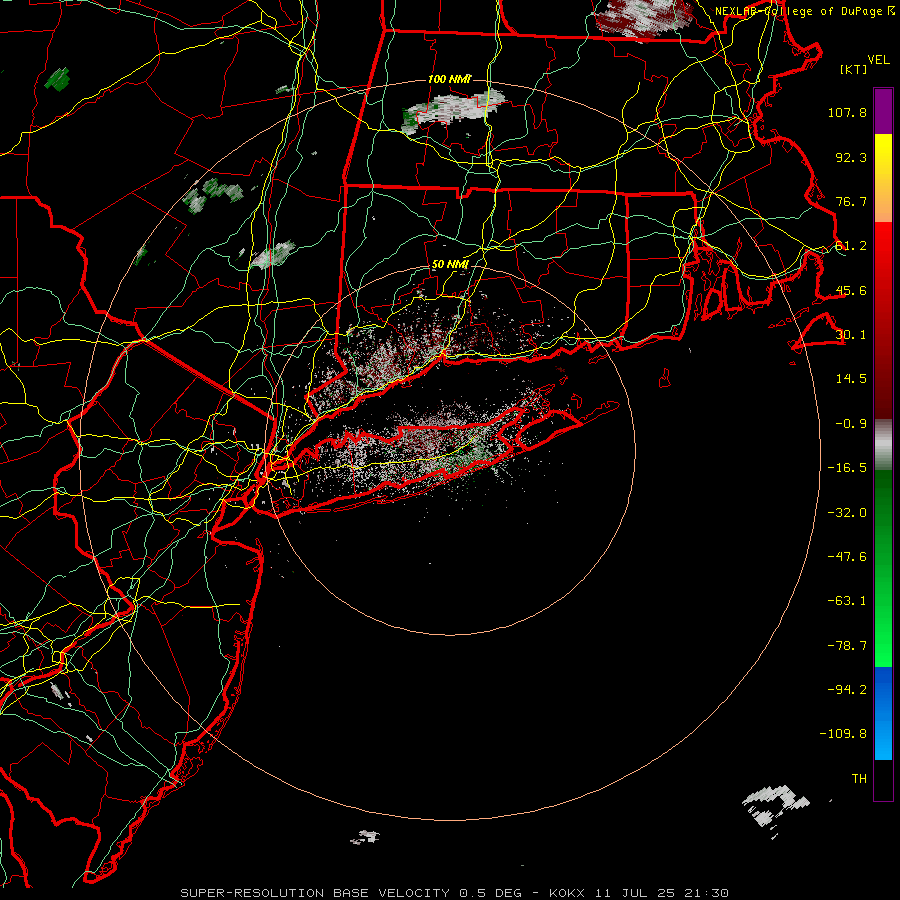Pick the gray near-zero segment of color bar
Viewport: 900px width, 900px height.
tap(883, 442)
